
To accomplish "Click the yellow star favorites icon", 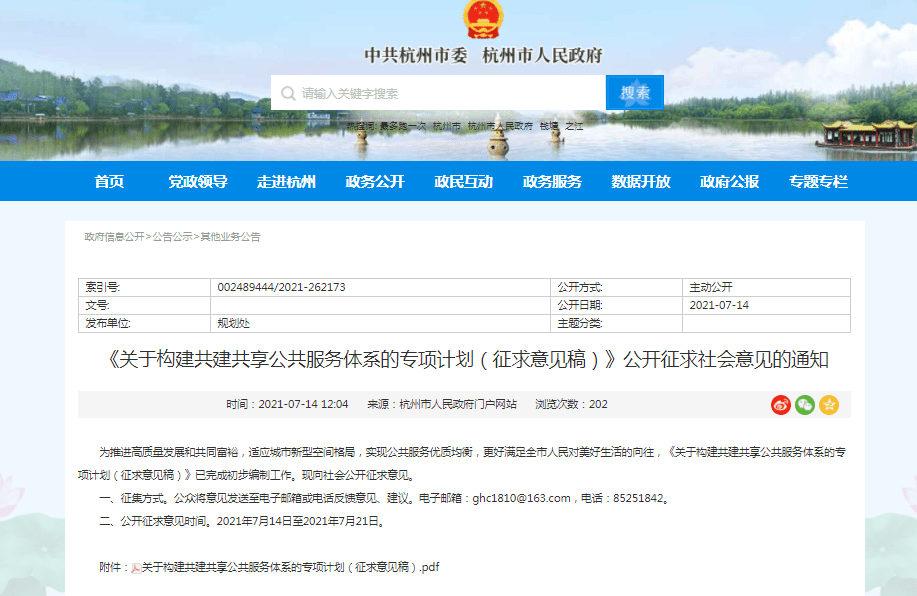I will 829,405.
